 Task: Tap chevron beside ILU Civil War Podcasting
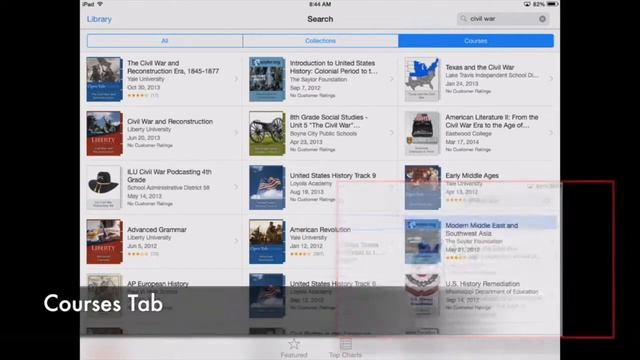236,187
